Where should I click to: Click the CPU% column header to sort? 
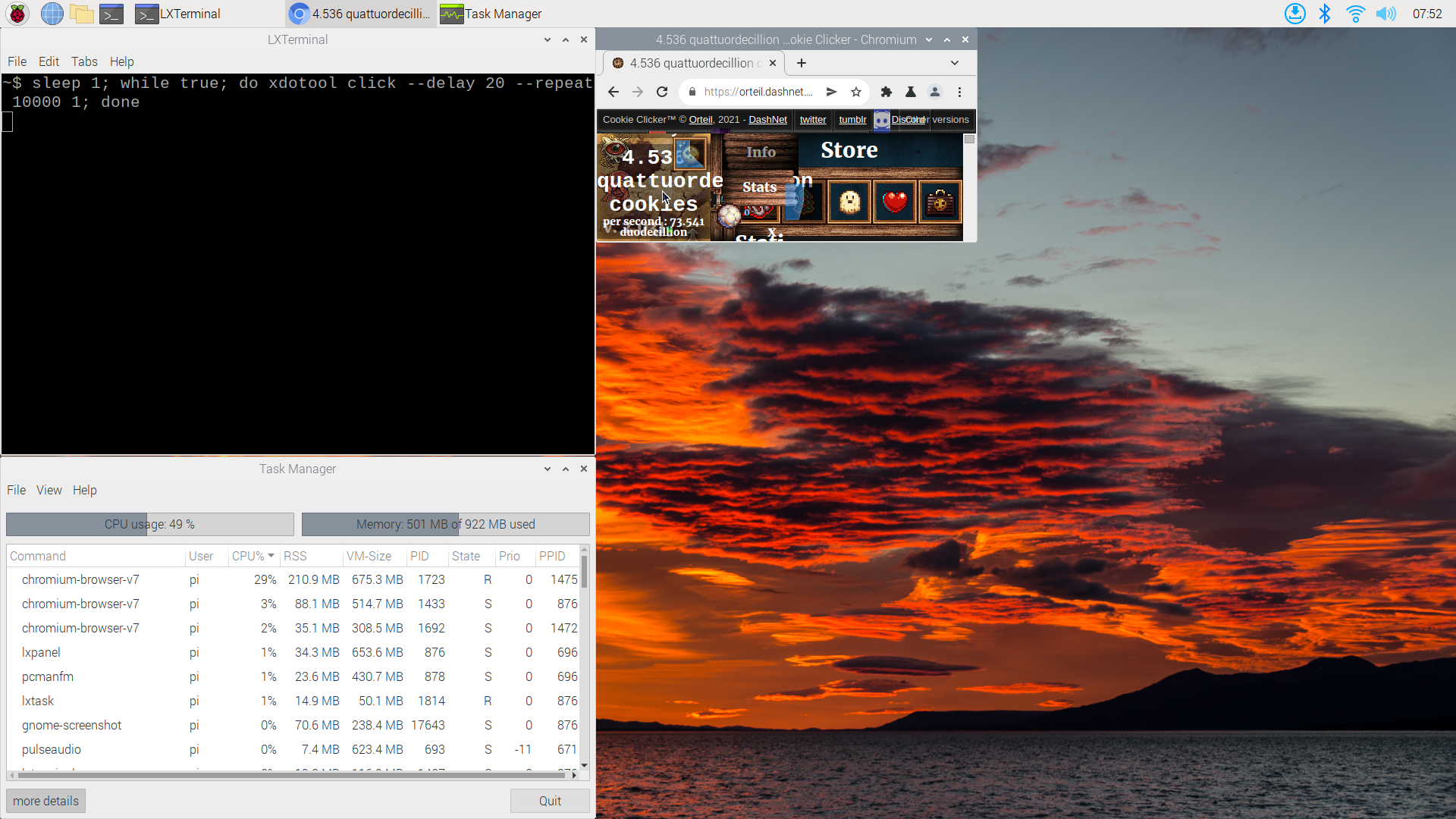249,556
